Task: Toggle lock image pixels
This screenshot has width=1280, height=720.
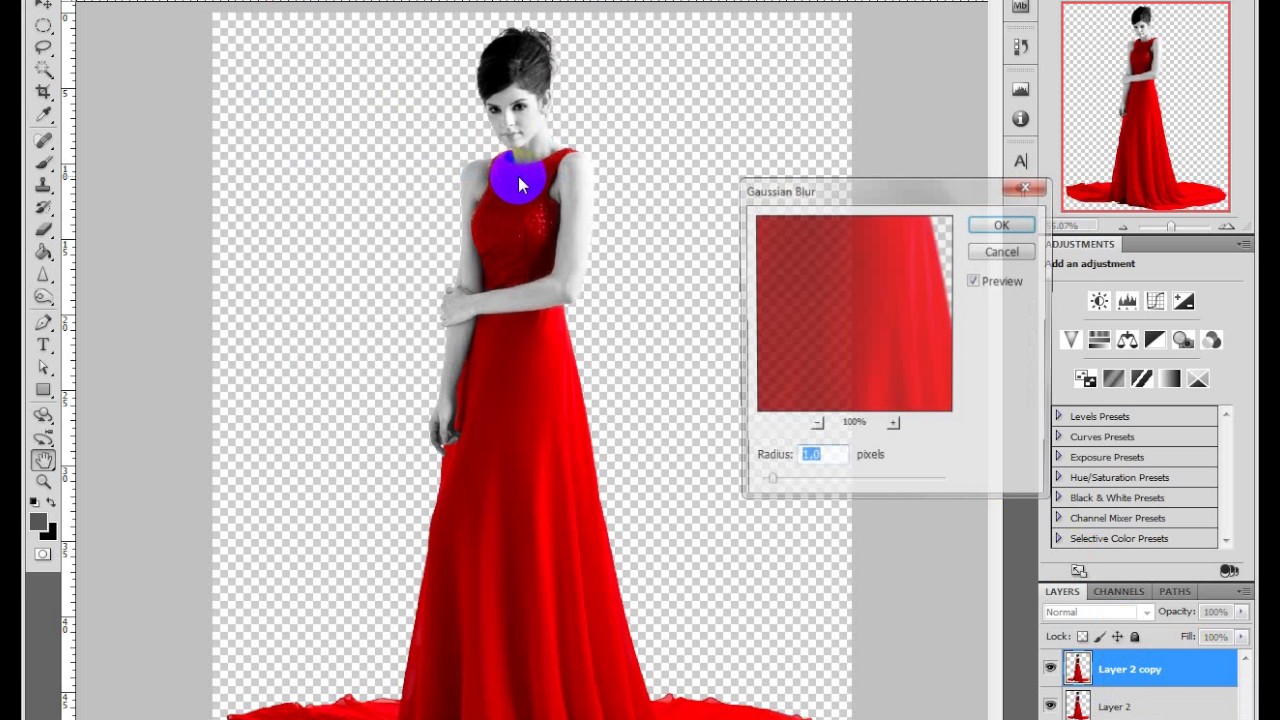Action: point(1100,636)
